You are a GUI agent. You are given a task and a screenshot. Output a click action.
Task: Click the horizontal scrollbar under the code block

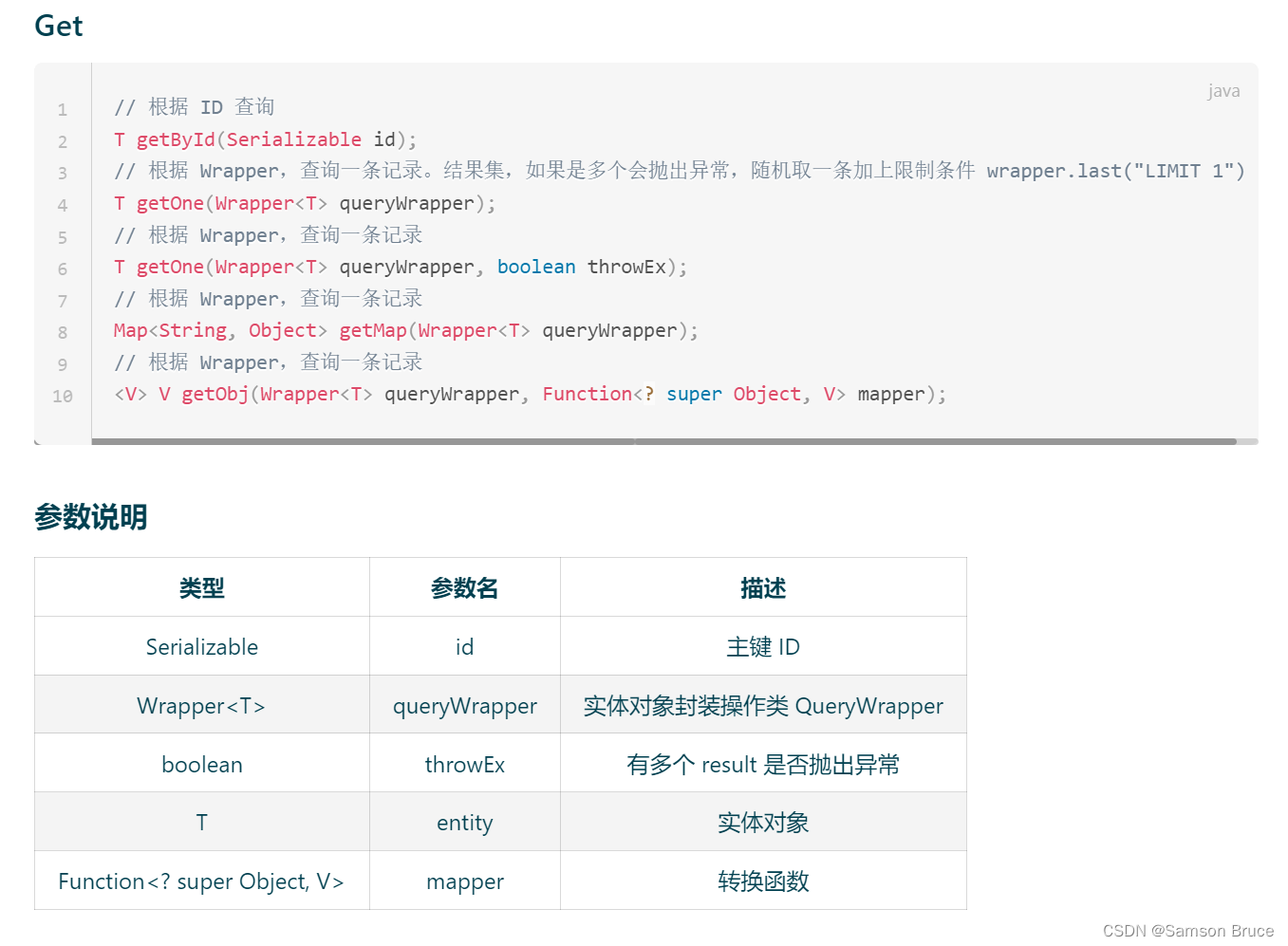tap(663, 441)
